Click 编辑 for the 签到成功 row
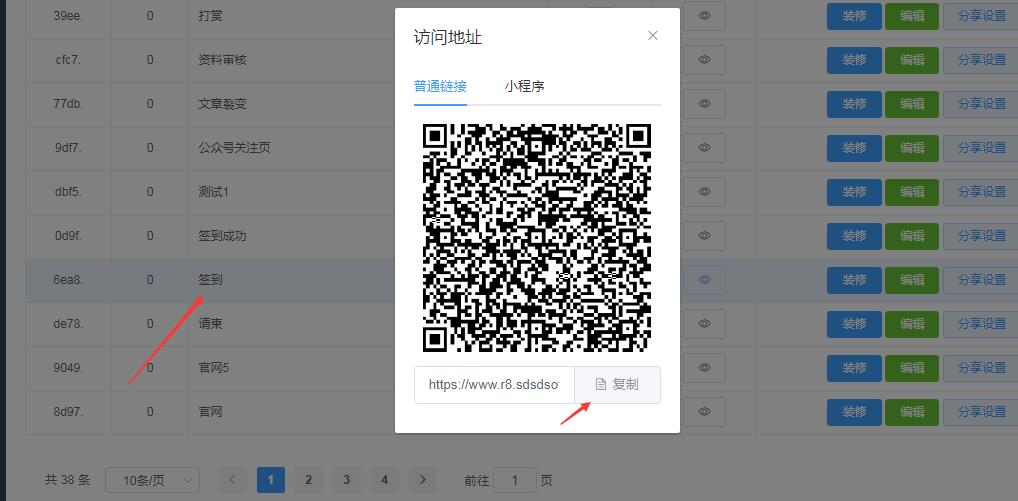The width and height of the screenshot is (1018, 501). coord(912,236)
